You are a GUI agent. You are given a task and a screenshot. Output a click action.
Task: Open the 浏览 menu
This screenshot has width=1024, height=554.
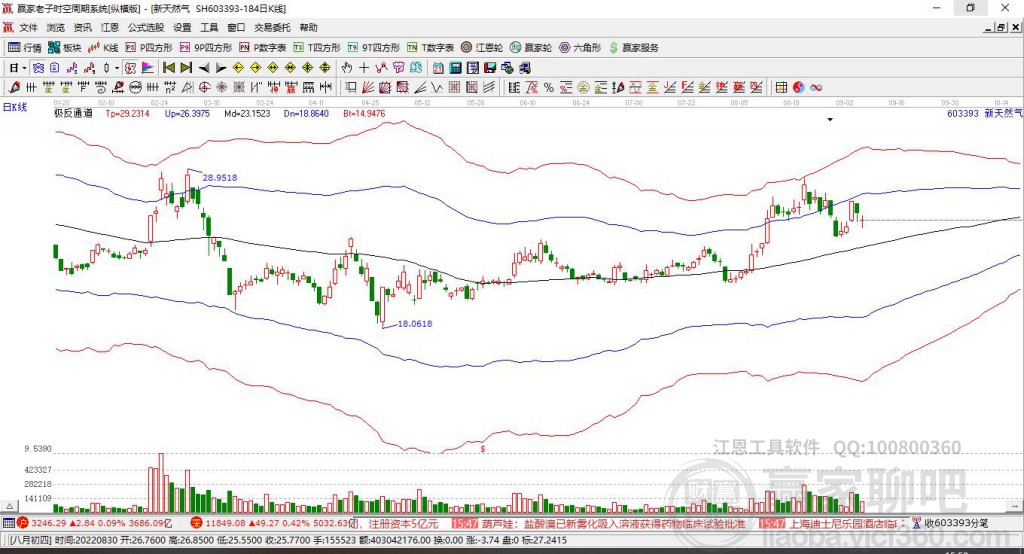(x=56, y=27)
